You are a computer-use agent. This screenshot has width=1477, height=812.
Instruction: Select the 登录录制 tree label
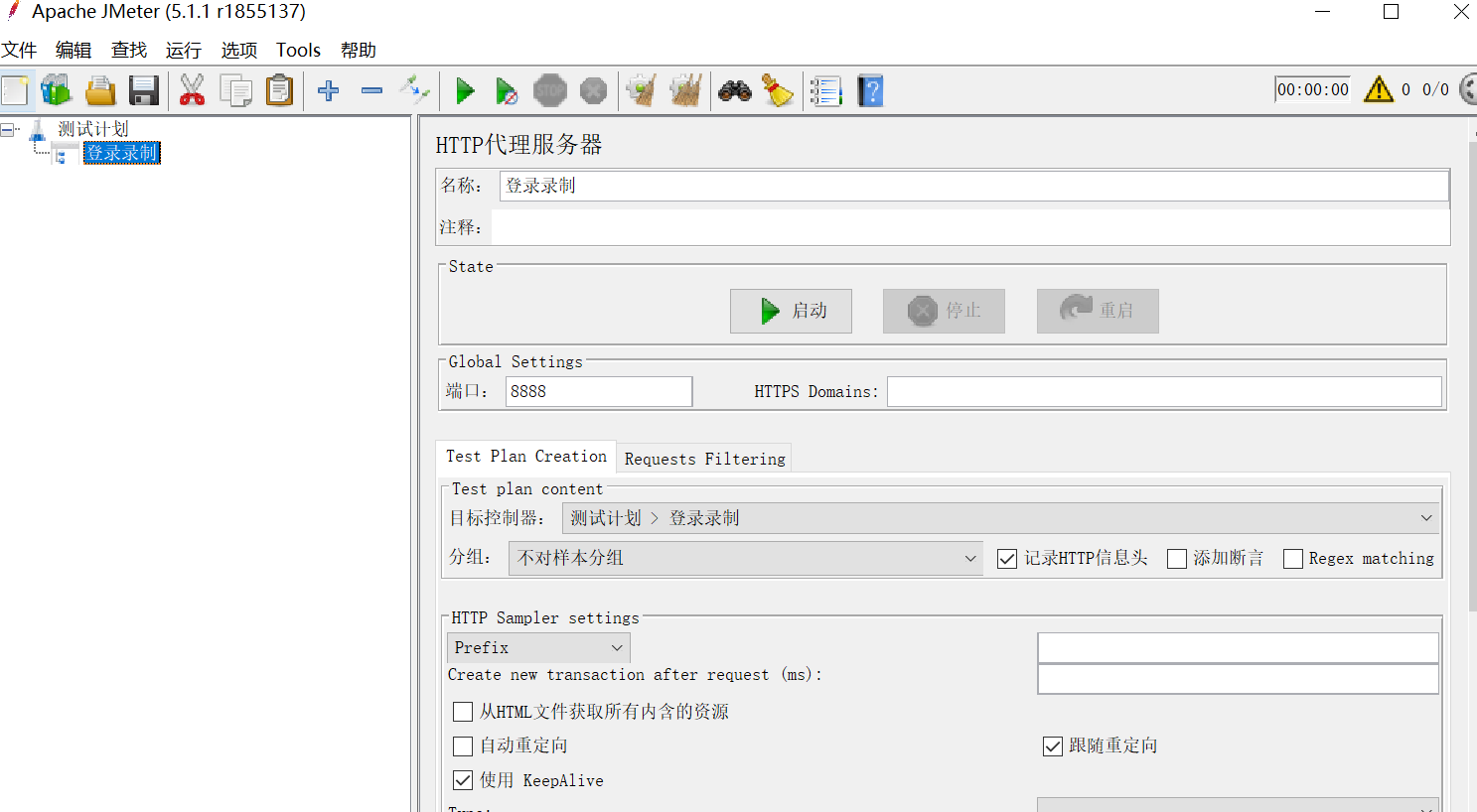[121, 153]
